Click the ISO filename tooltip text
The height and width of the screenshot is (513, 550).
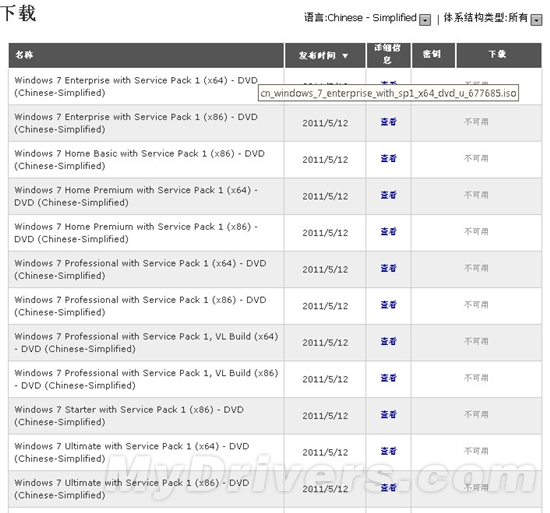(388, 93)
